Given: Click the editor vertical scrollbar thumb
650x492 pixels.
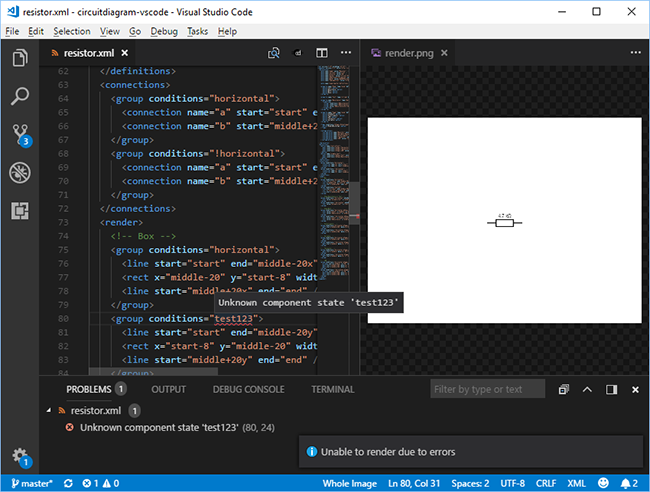Looking at the screenshot, I should tap(354, 203).
